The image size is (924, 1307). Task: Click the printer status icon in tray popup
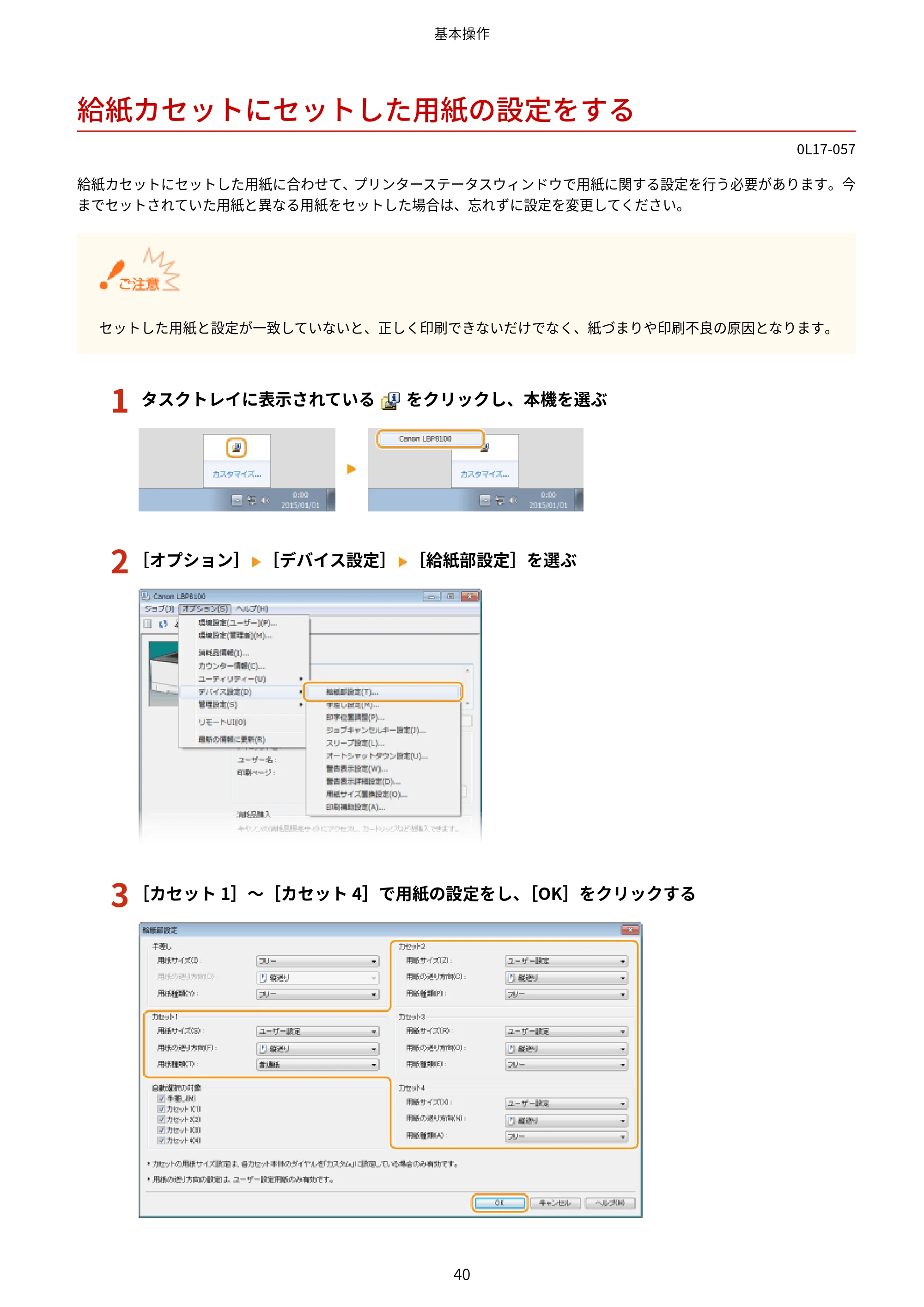(236, 447)
